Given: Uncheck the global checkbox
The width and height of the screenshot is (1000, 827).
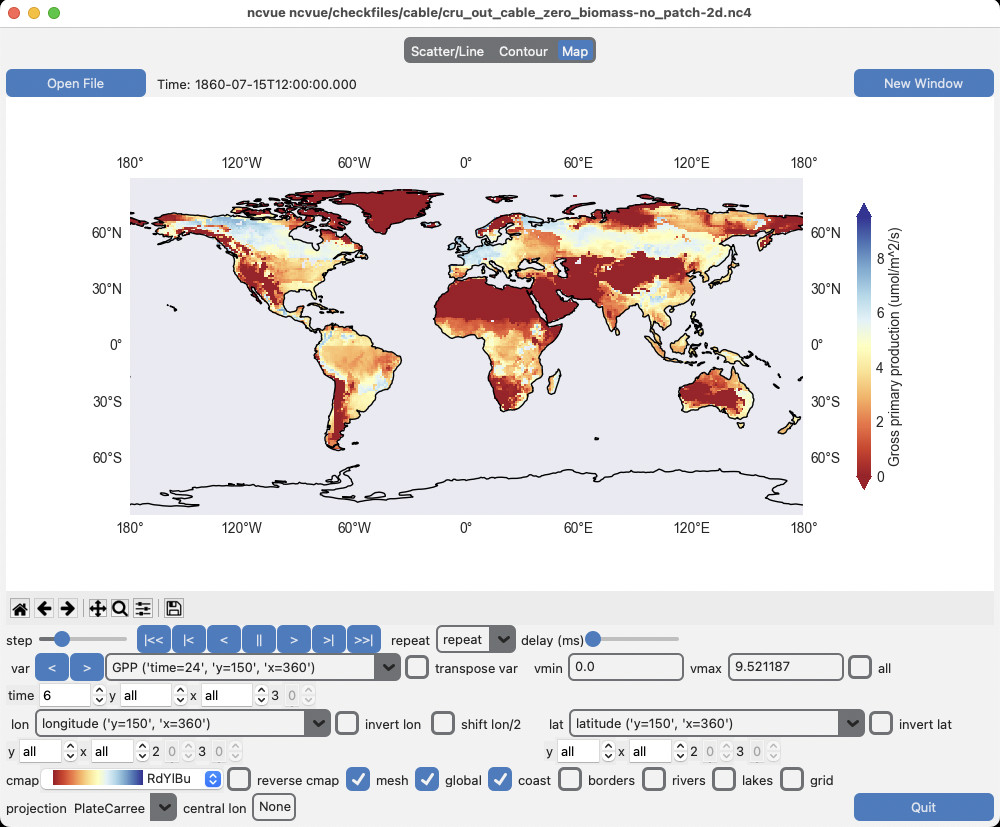Looking at the screenshot, I should (x=427, y=779).
